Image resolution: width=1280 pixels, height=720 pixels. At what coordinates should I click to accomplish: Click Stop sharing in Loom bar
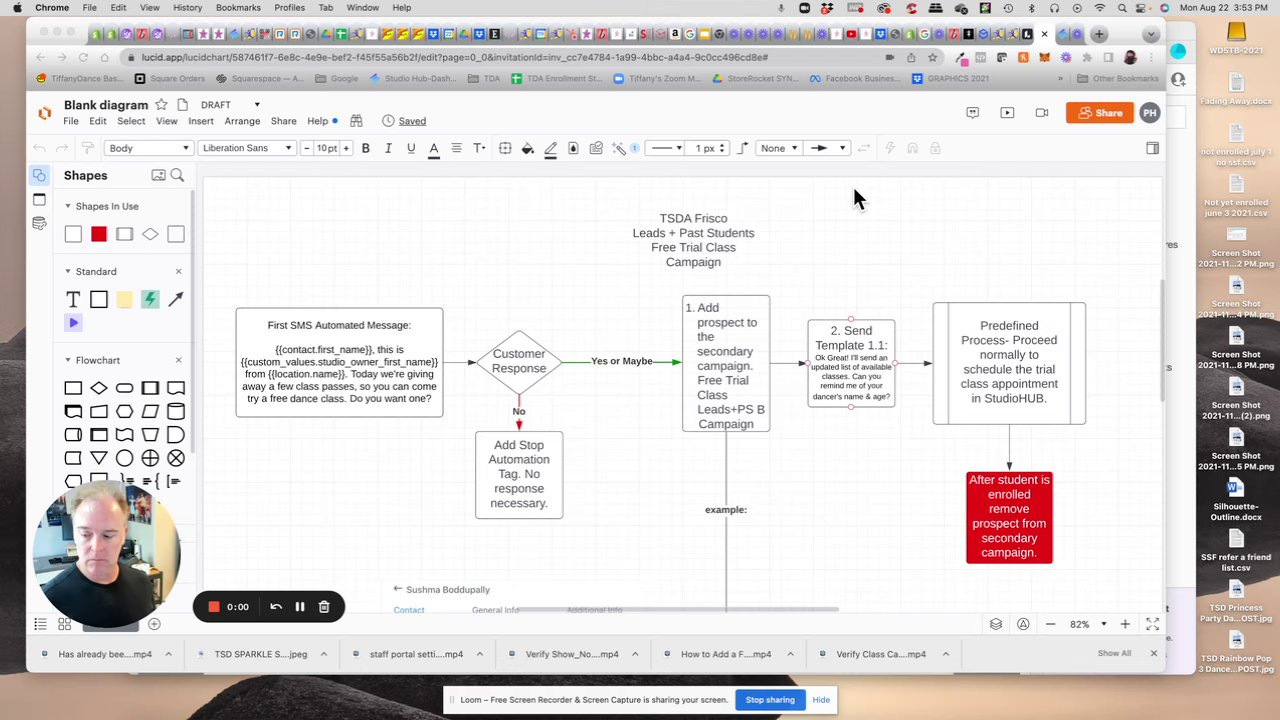coord(770,700)
